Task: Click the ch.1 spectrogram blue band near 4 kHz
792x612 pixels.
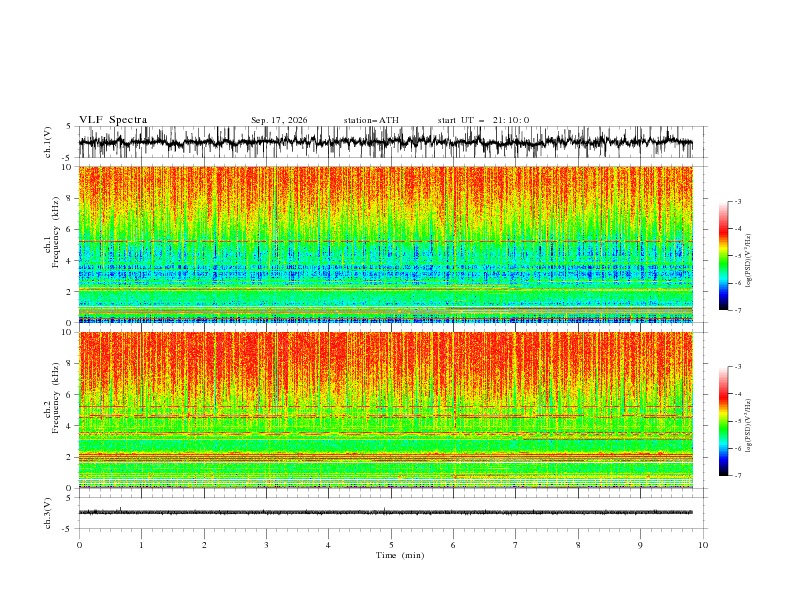Action: (385, 263)
